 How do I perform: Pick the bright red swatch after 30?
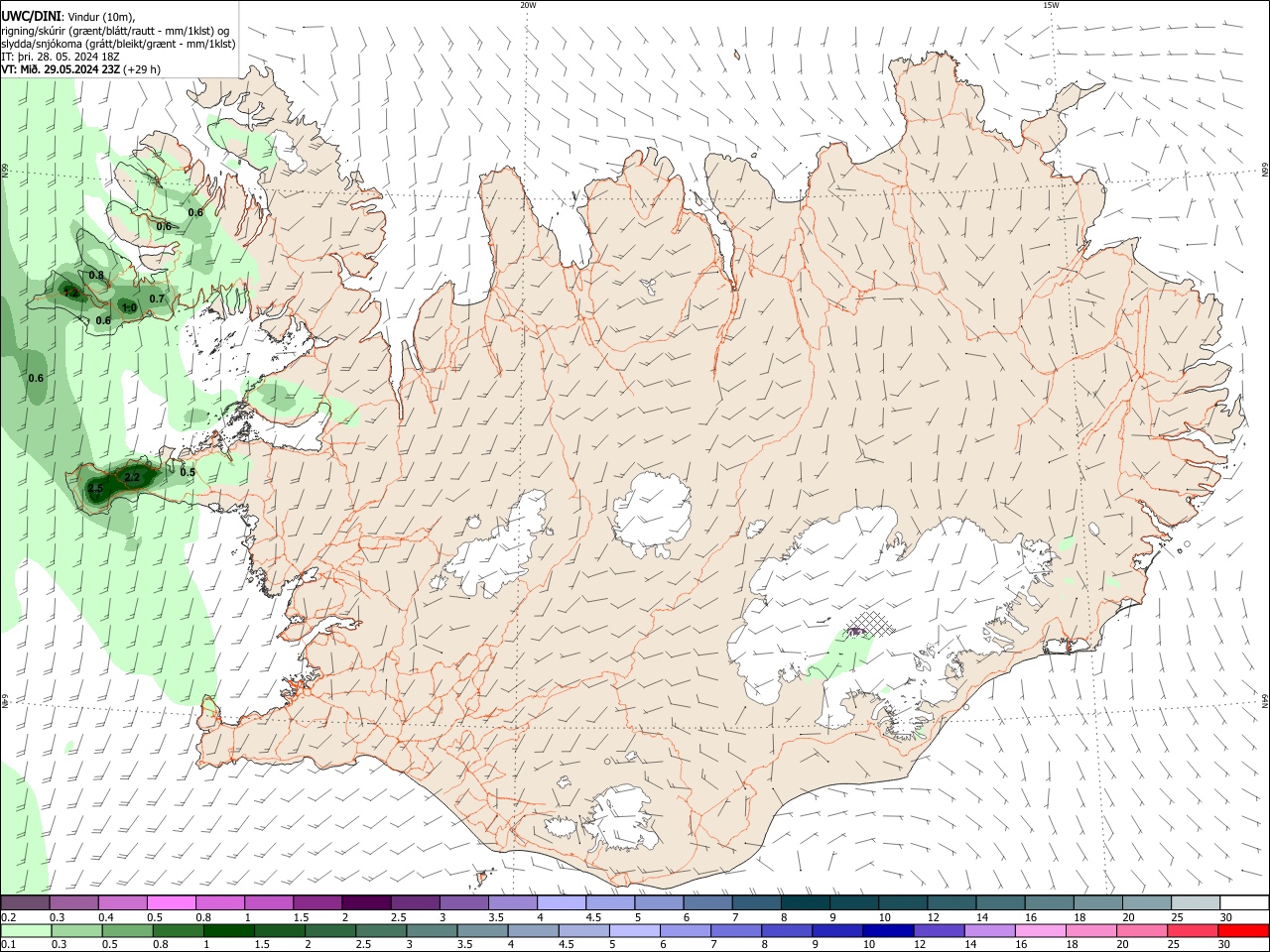pyautogui.click(x=1243, y=931)
